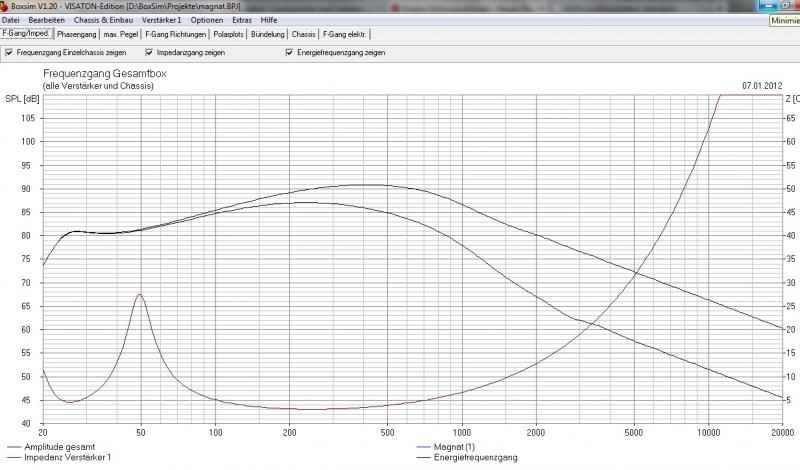
Task: Open the Bearbeiten menu
Action: pos(47,20)
